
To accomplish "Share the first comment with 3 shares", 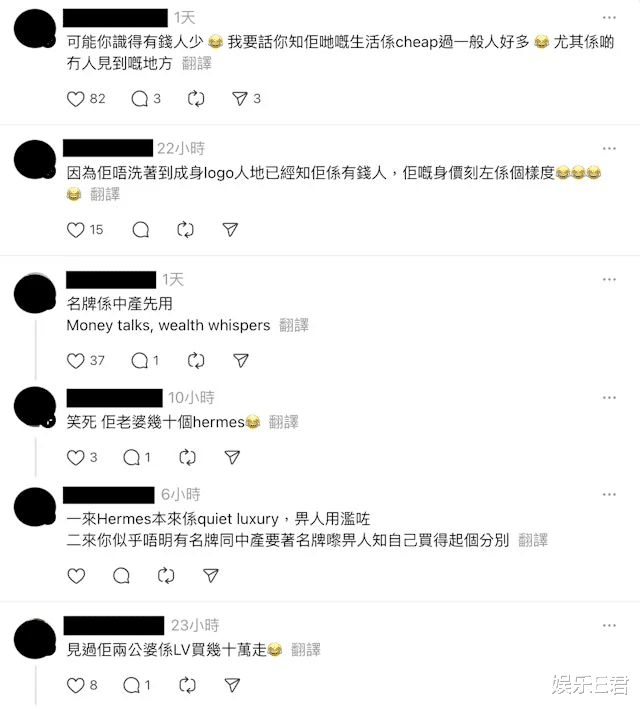I will click(240, 99).
